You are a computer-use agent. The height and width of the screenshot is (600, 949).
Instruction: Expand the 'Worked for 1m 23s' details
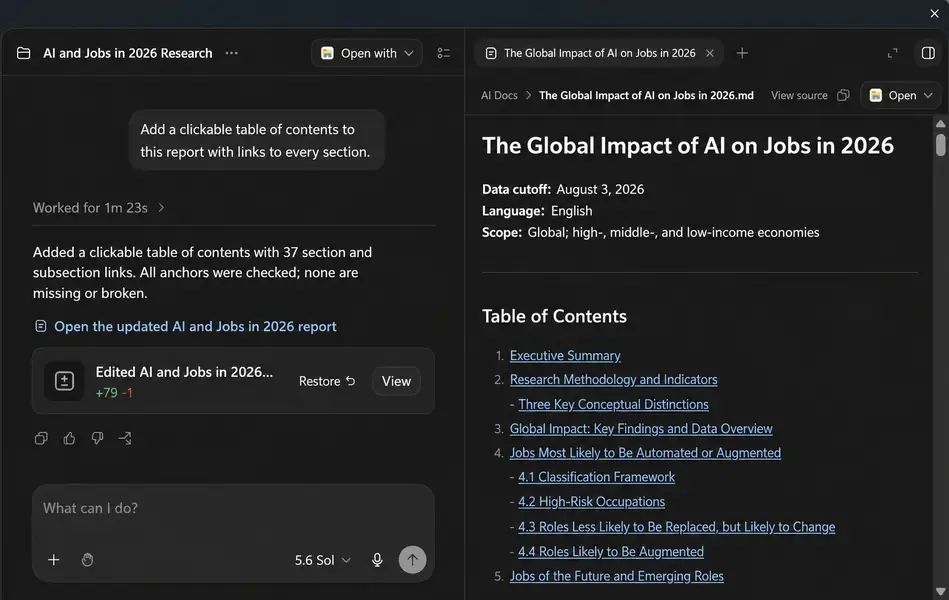[99, 208]
